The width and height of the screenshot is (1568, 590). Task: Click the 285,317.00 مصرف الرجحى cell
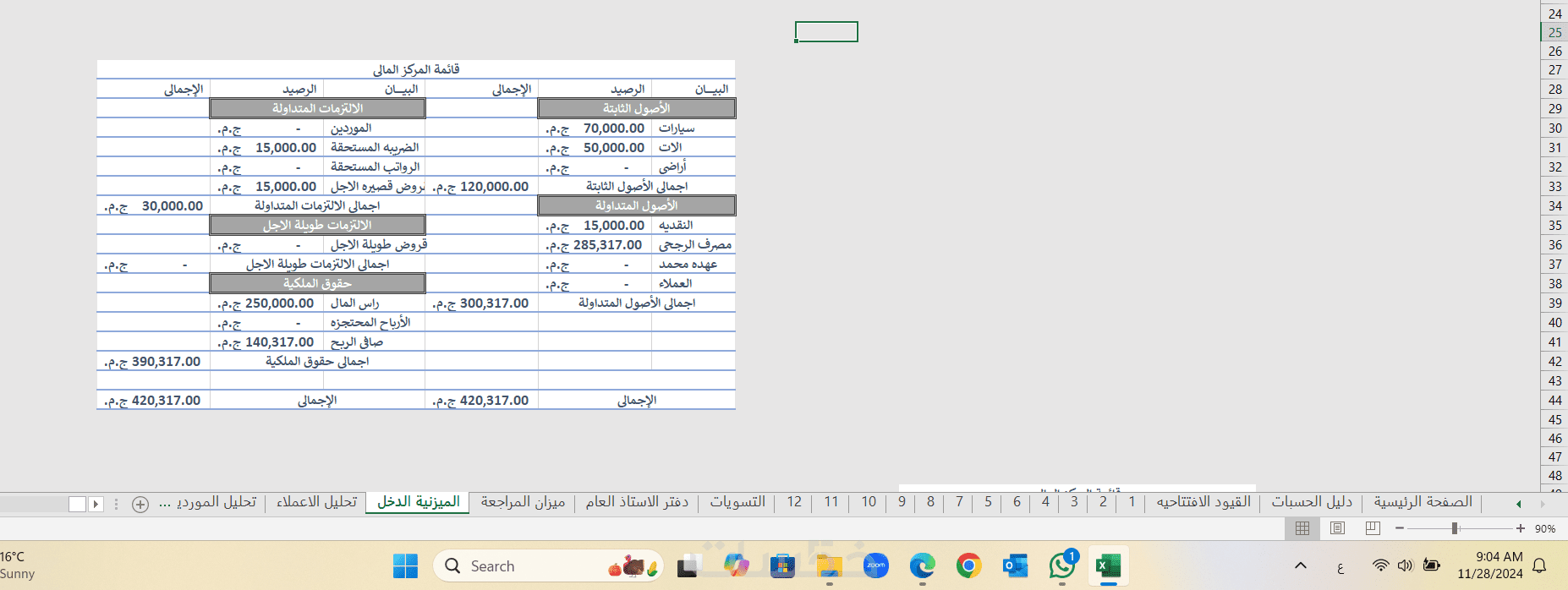click(595, 245)
